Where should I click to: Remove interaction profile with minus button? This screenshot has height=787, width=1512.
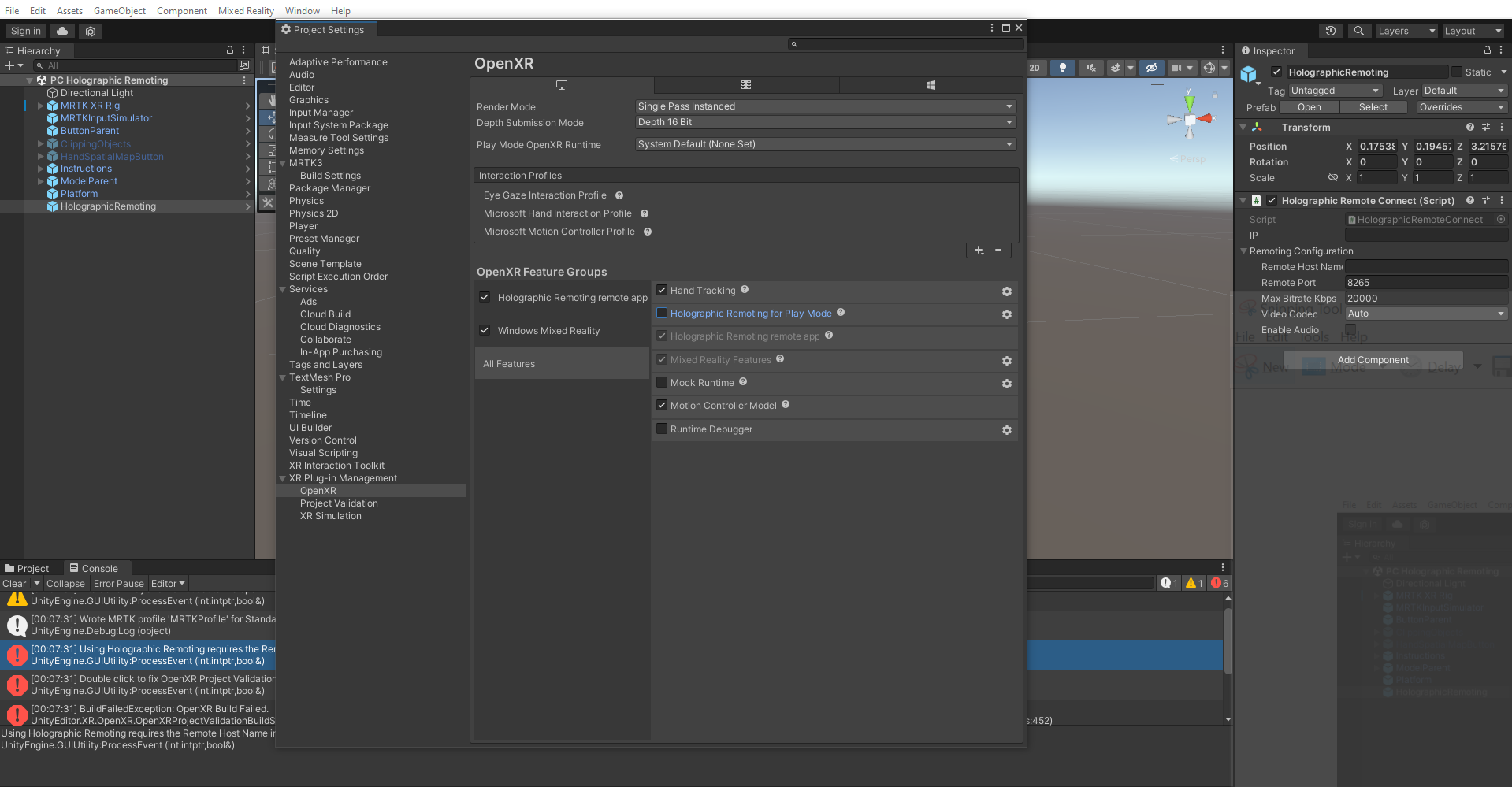(998, 250)
